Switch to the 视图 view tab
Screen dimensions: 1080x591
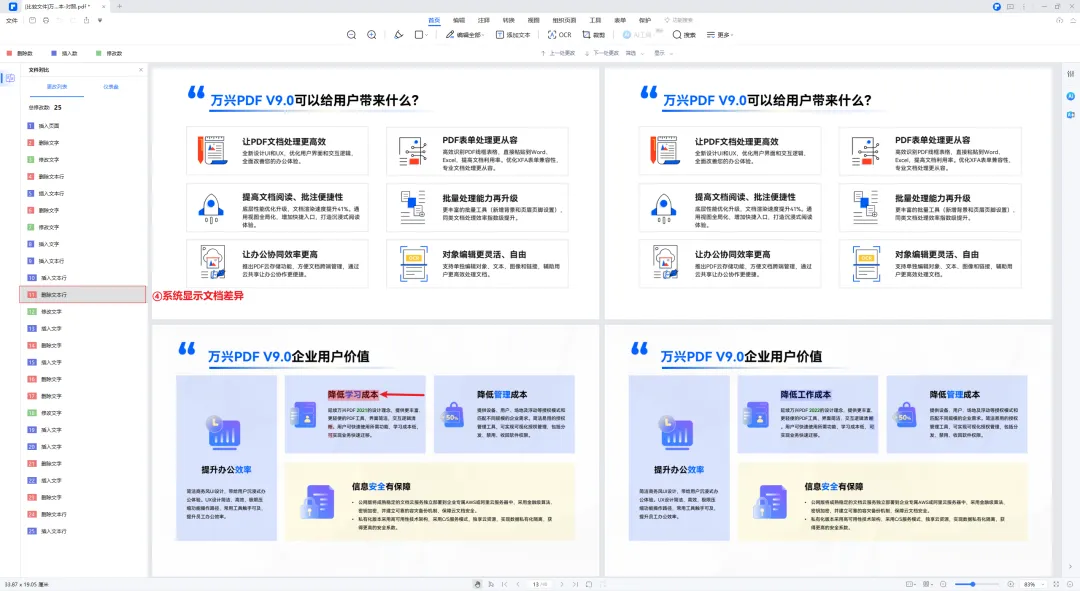click(x=533, y=20)
